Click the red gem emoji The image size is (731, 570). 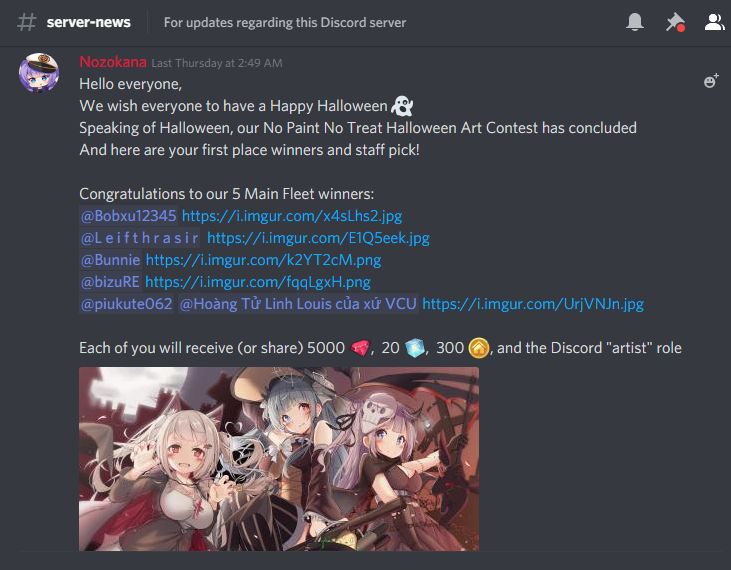359,348
